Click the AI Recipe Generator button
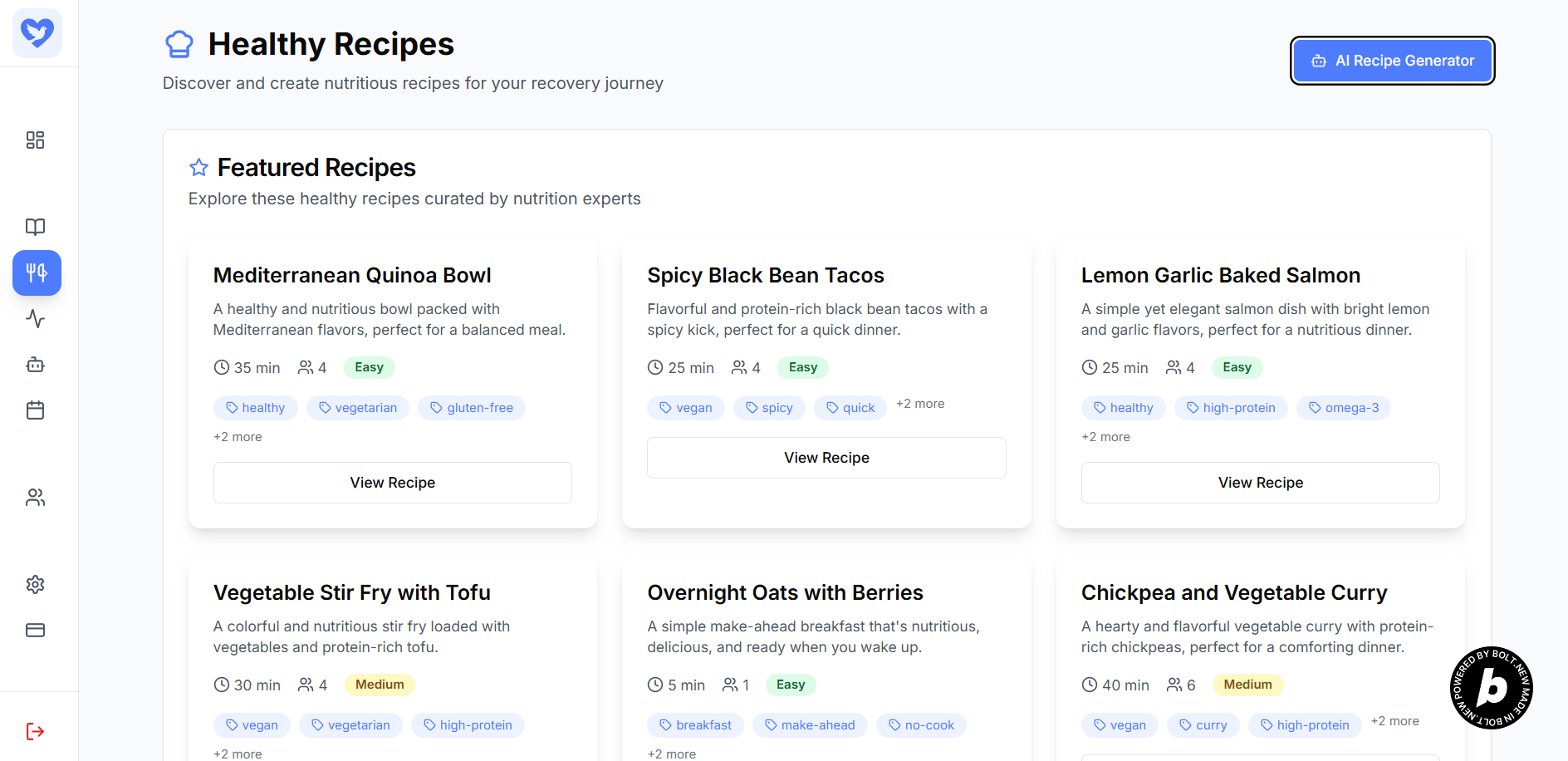This screenshot has width=1568, height=761. (1392, 61)
